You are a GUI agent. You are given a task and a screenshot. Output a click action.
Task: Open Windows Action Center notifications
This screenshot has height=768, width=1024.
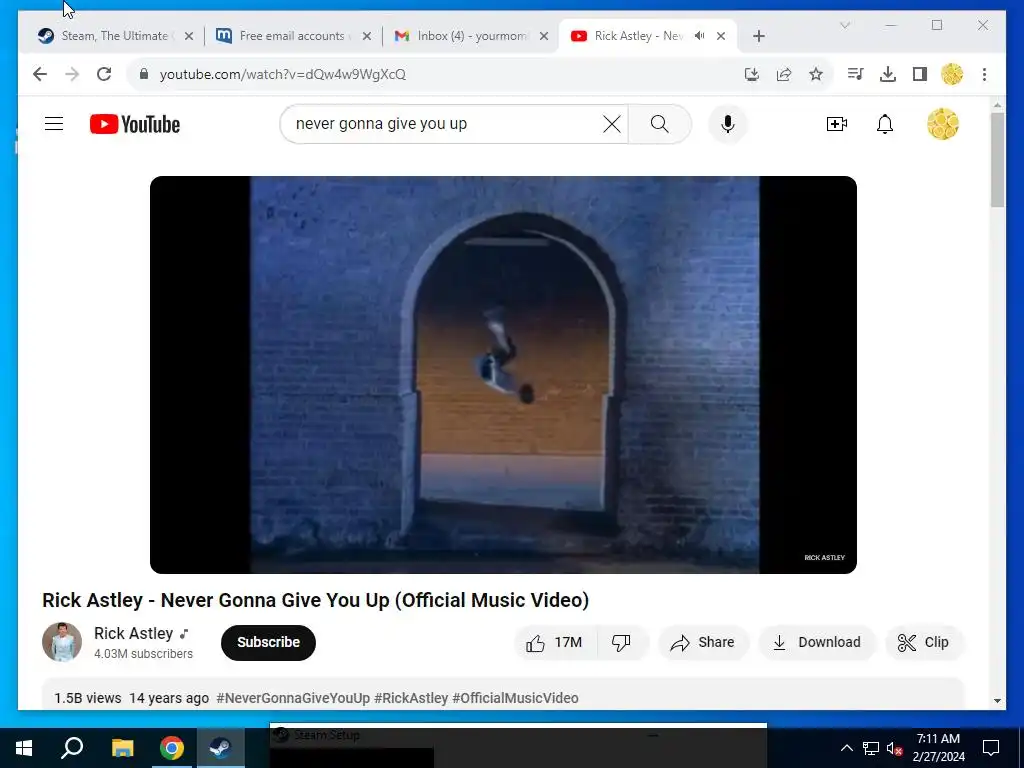point(991,748)
